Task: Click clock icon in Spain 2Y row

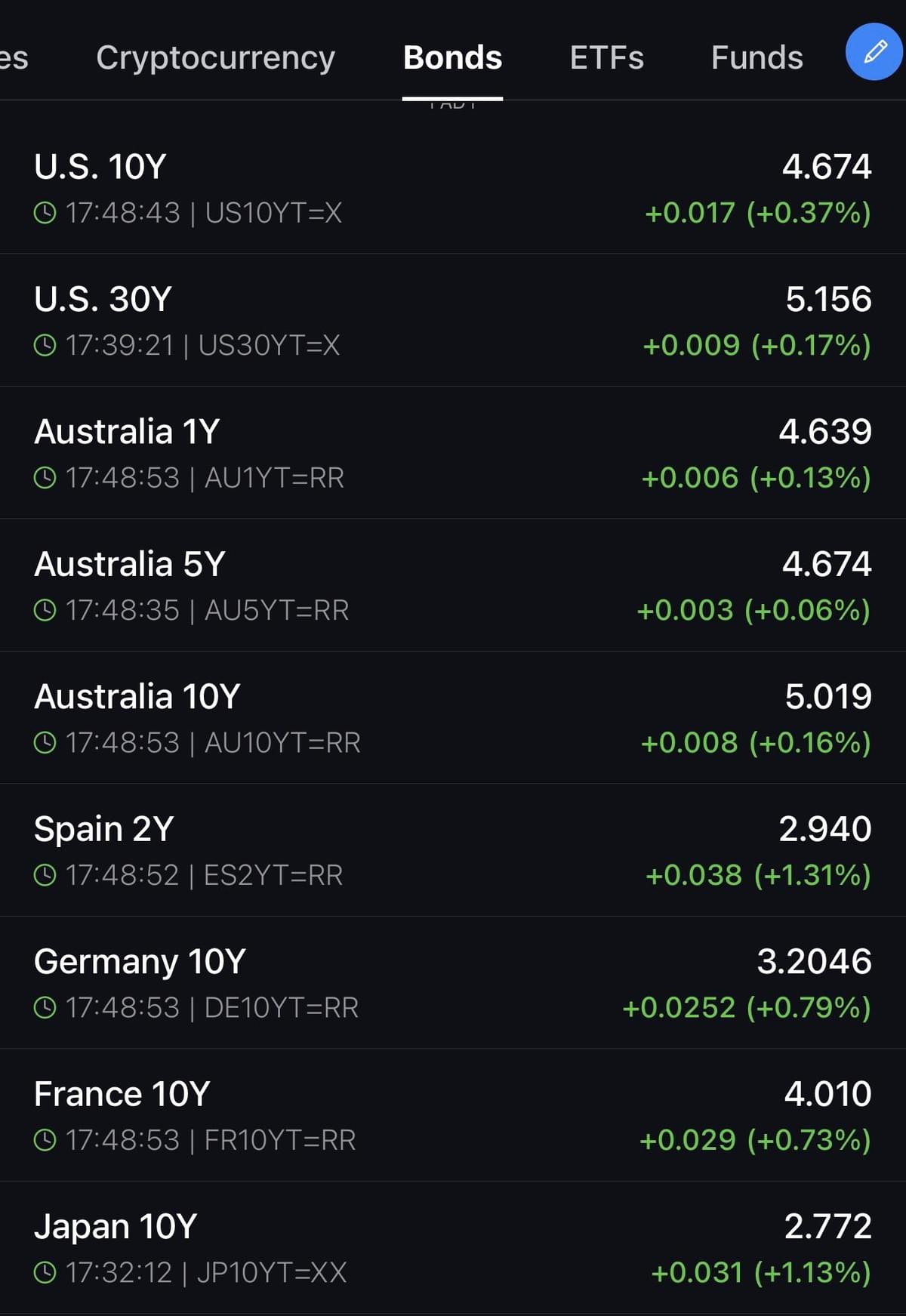Action: tap(45, 875)
